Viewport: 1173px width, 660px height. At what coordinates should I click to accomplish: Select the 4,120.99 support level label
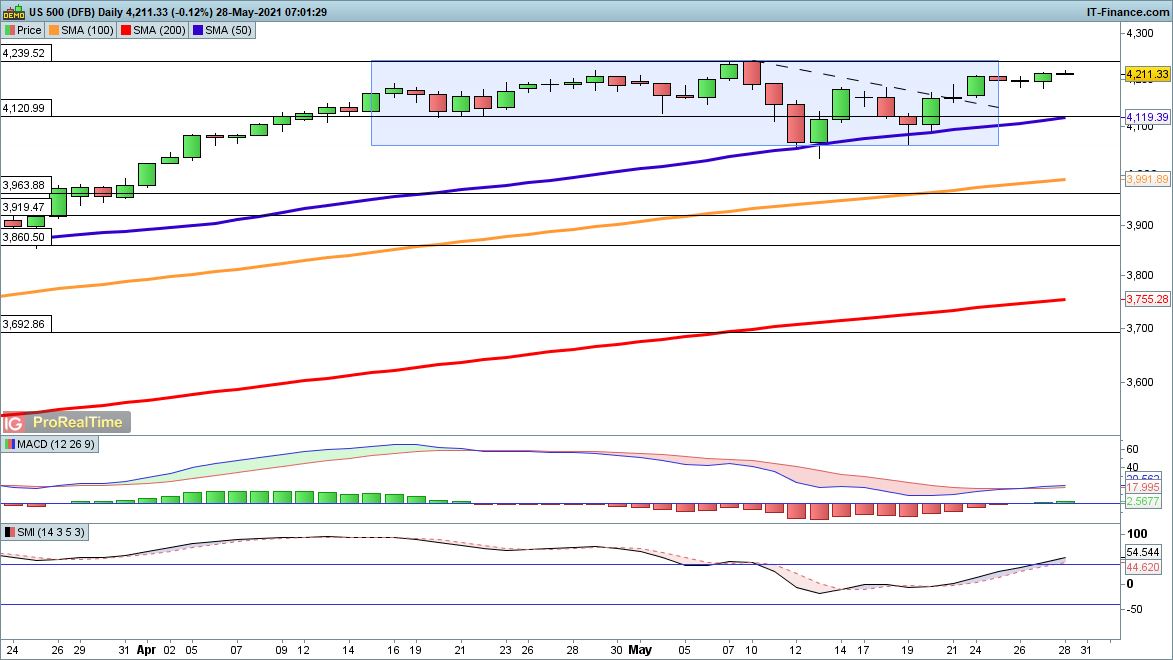click(24, 108)
